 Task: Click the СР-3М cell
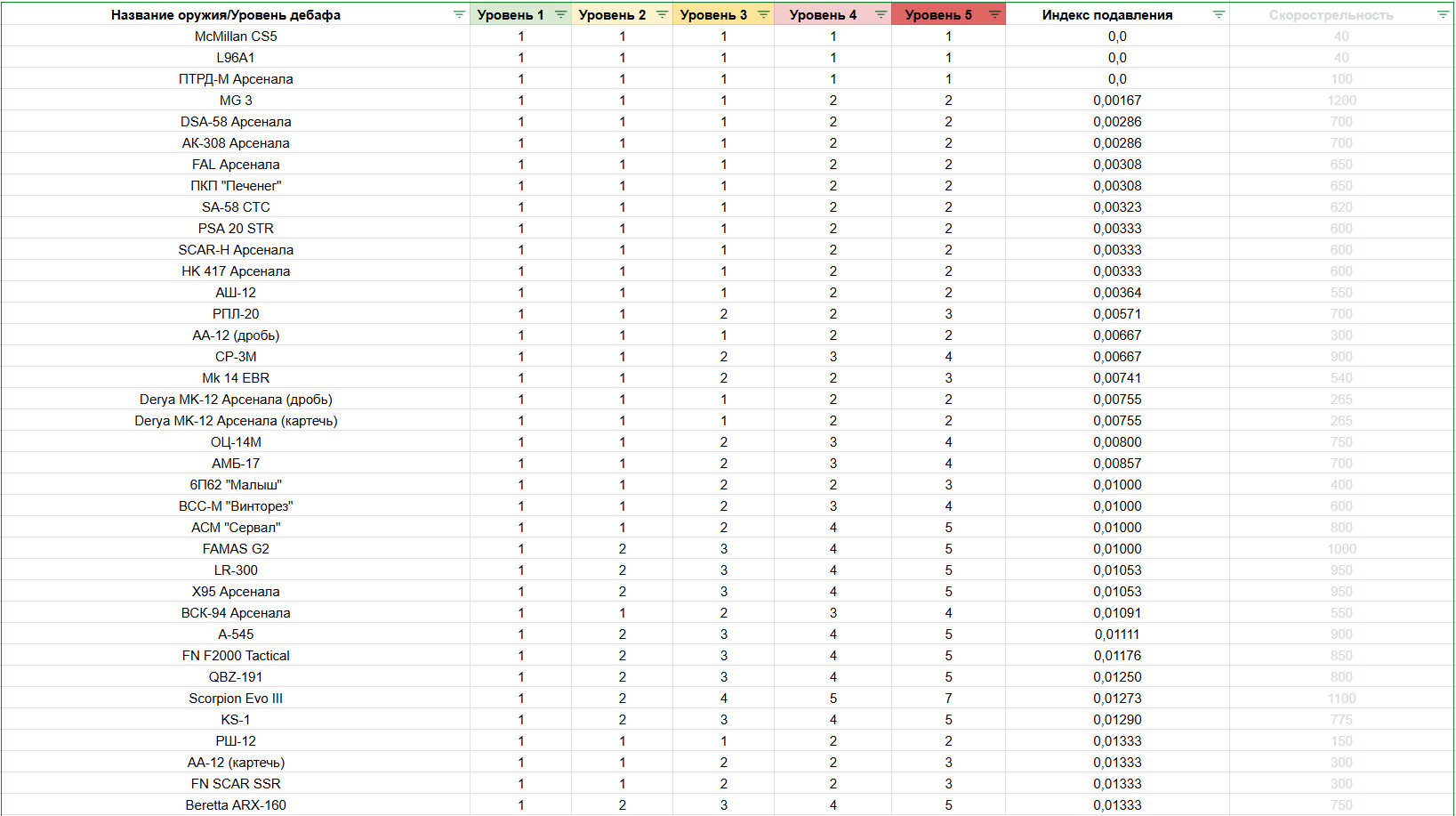[236, 357]
